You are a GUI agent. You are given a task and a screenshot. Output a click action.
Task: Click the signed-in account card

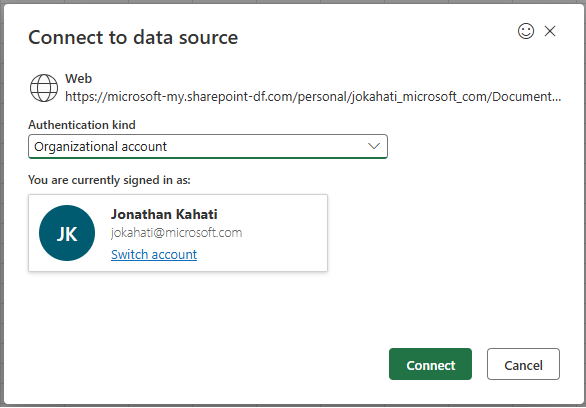coord(178,233)
